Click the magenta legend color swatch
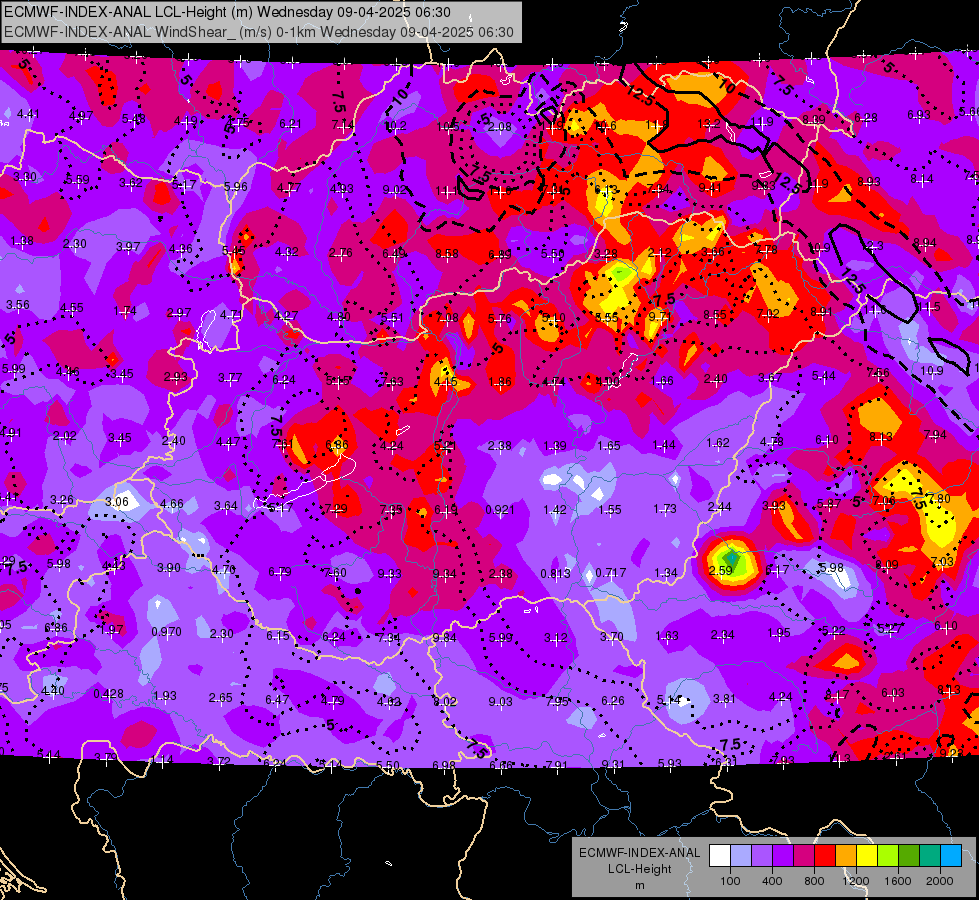This screenshot has height=900, width=979. (x=804, y=856)
